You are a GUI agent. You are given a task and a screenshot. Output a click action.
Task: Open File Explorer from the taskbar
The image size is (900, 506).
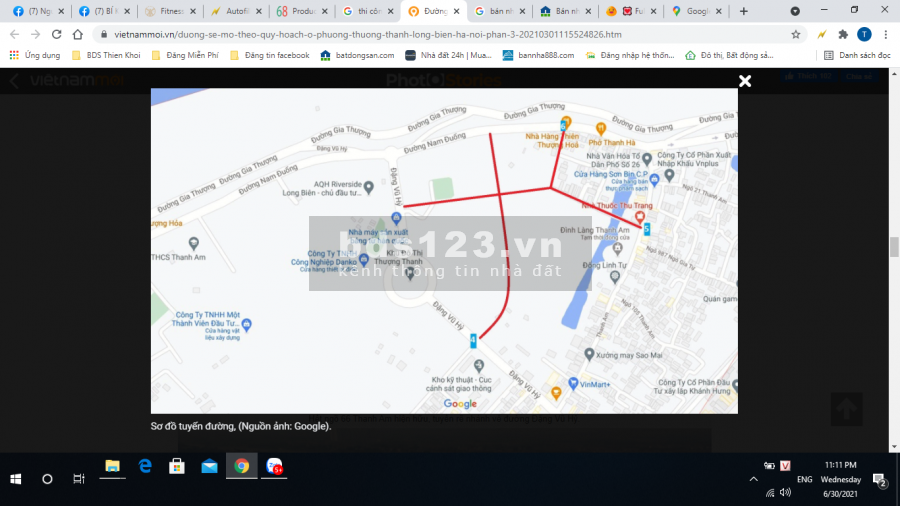[112, 466]
